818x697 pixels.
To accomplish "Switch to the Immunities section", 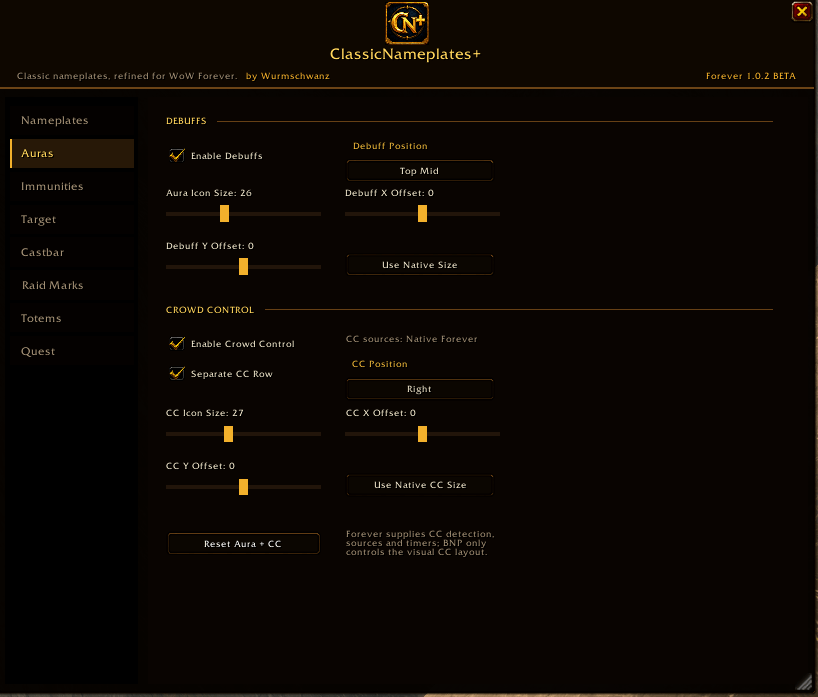I will [72, 186].
